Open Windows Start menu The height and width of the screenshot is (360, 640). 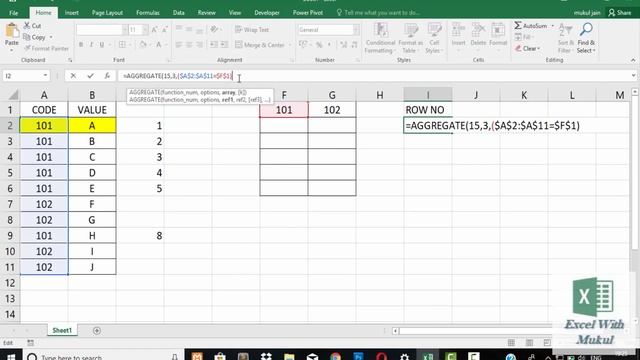click(11, 357)
